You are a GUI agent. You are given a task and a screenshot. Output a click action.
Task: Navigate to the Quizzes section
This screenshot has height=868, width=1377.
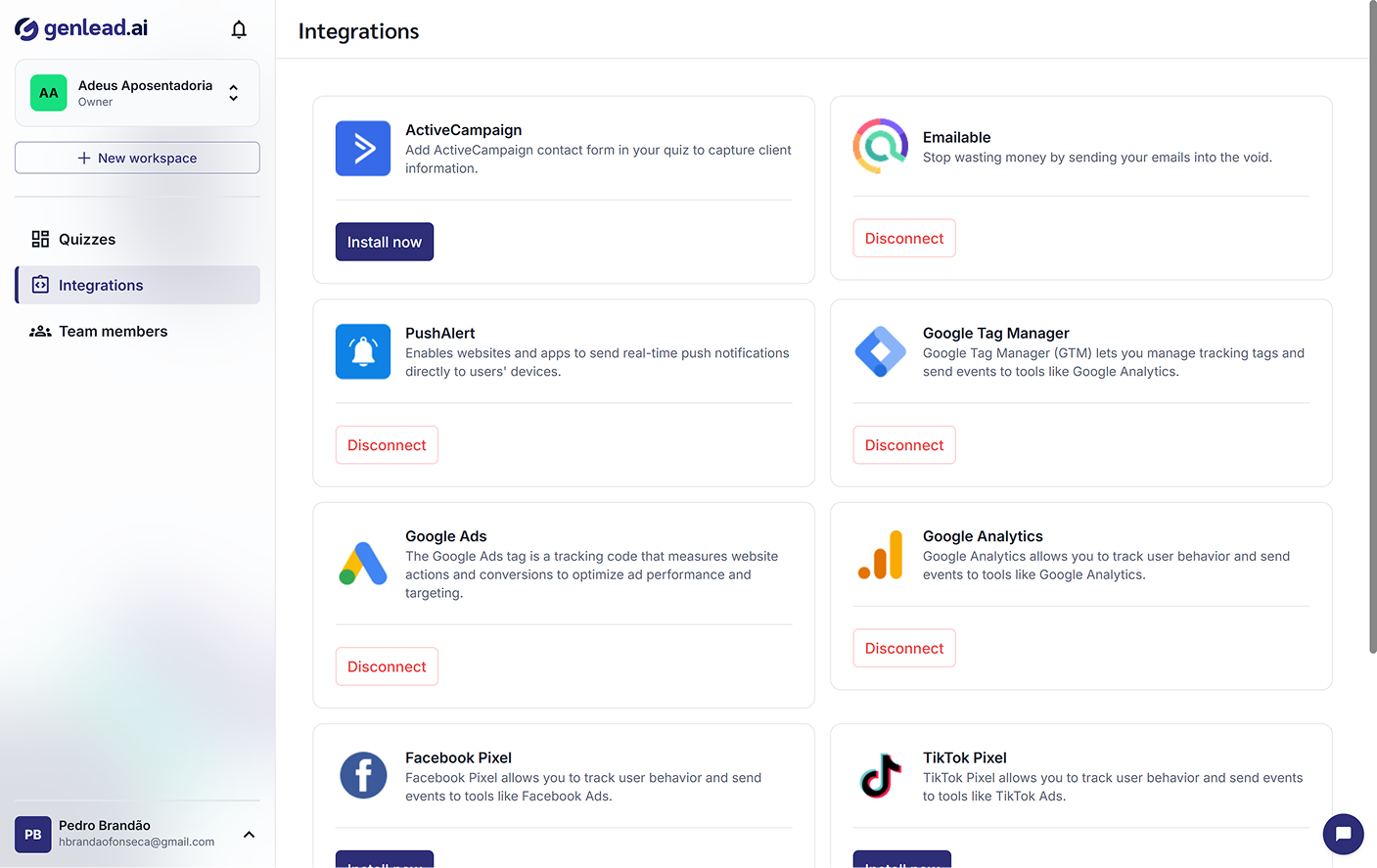tap(87, 238)
